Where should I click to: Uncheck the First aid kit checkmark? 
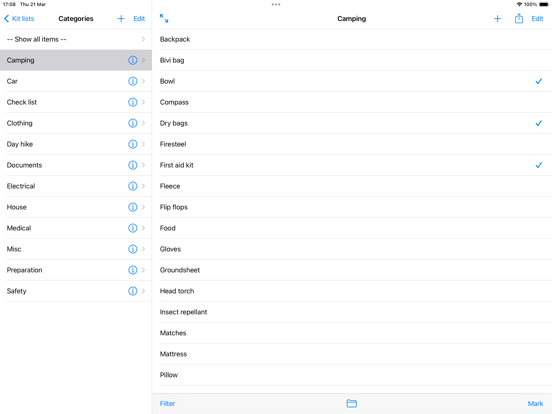point(538,165)
